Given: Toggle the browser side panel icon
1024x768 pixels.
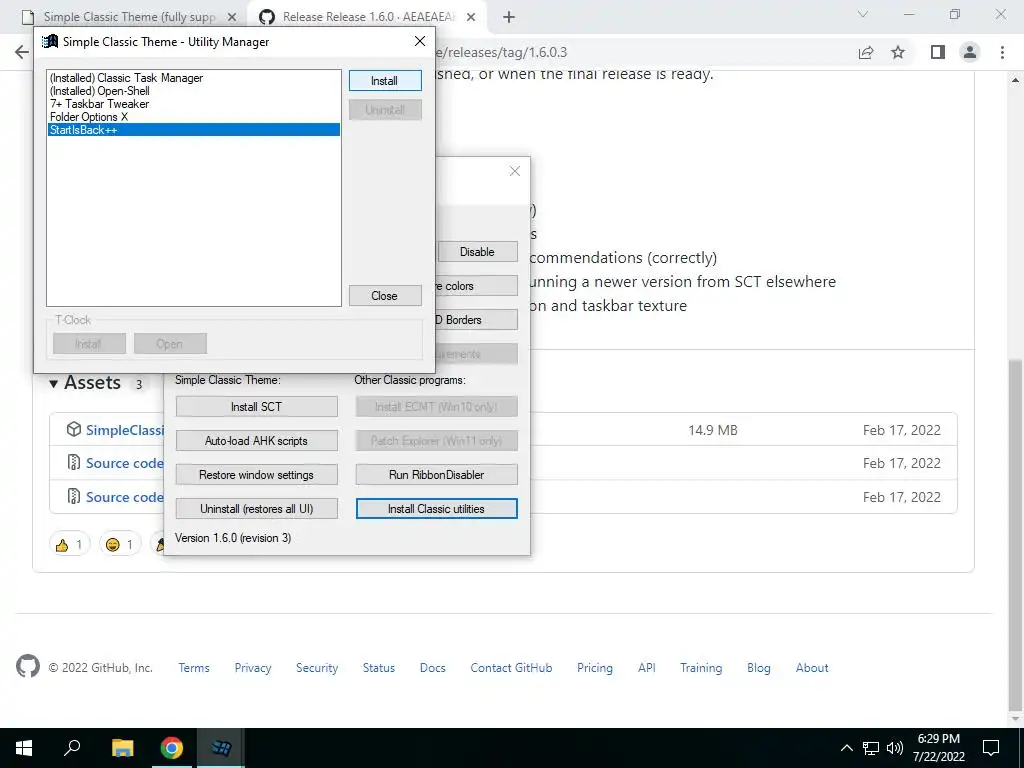Looking at the screenshot, I should click(x=938, y=52).
